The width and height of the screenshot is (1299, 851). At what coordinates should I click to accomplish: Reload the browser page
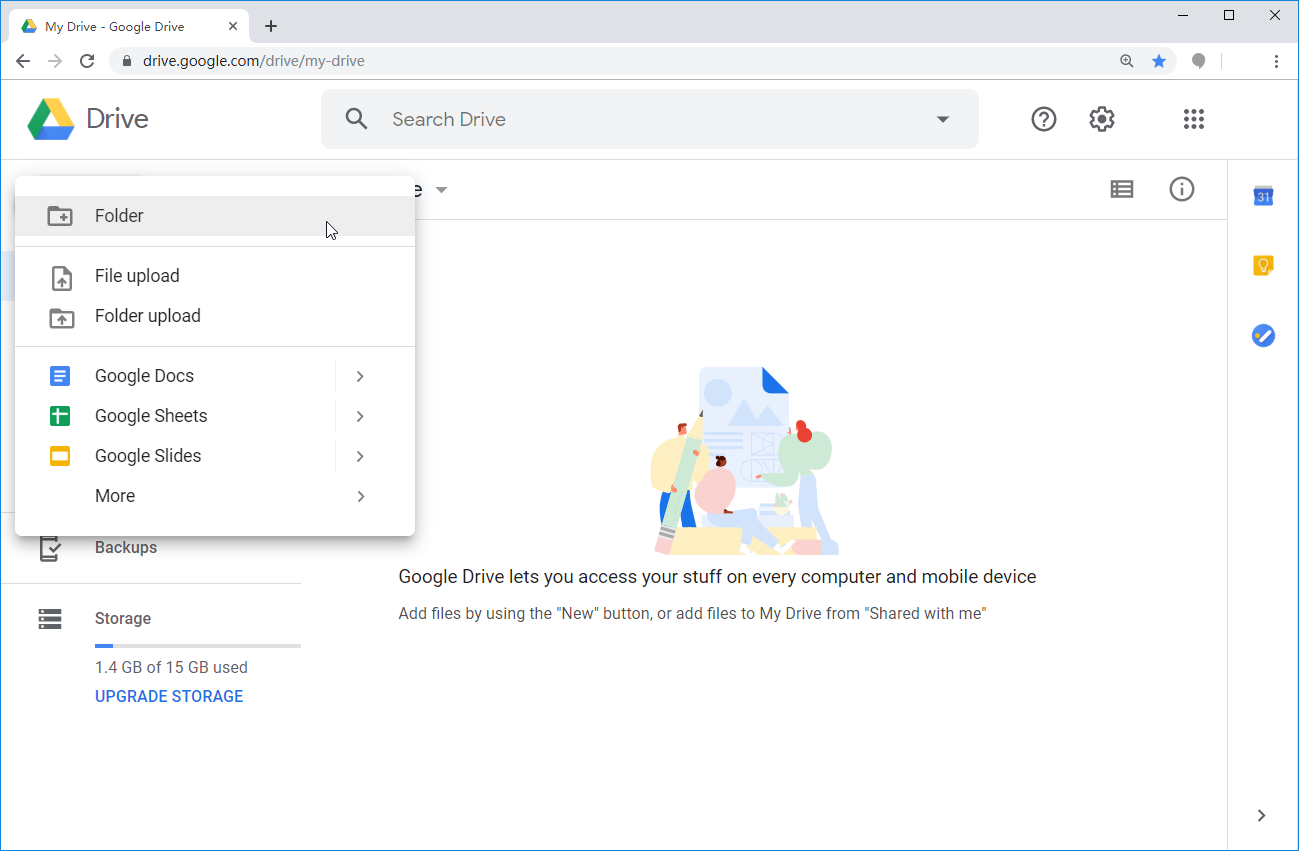[x=87, y=61]
